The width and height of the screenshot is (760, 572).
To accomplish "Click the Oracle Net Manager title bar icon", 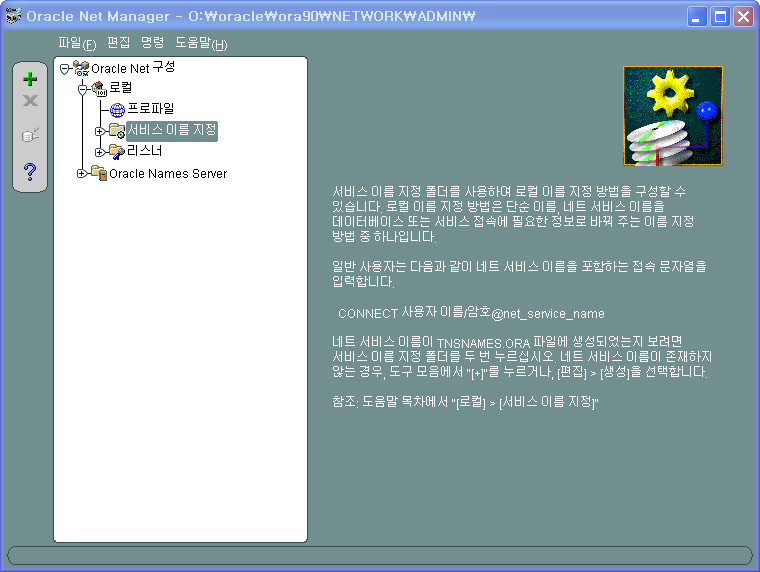I will tap(14, 16).
